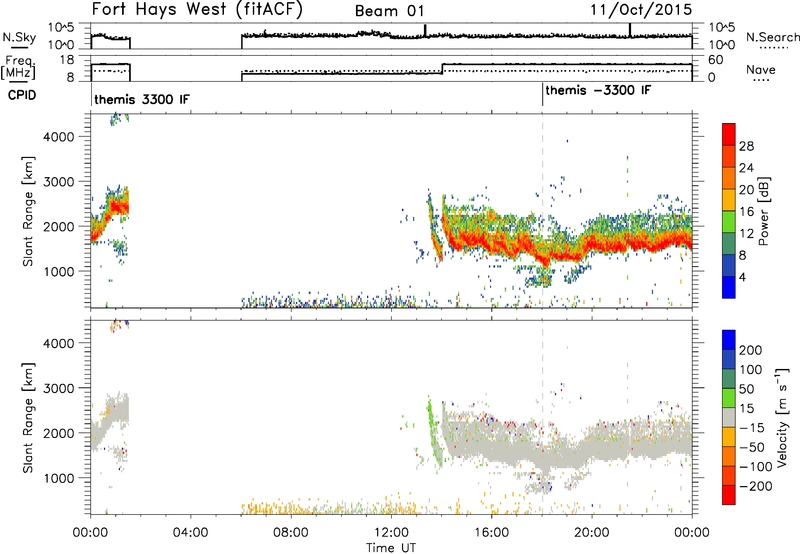
Task: Click the frequency axis value '18'
Action: click(67, 60)
